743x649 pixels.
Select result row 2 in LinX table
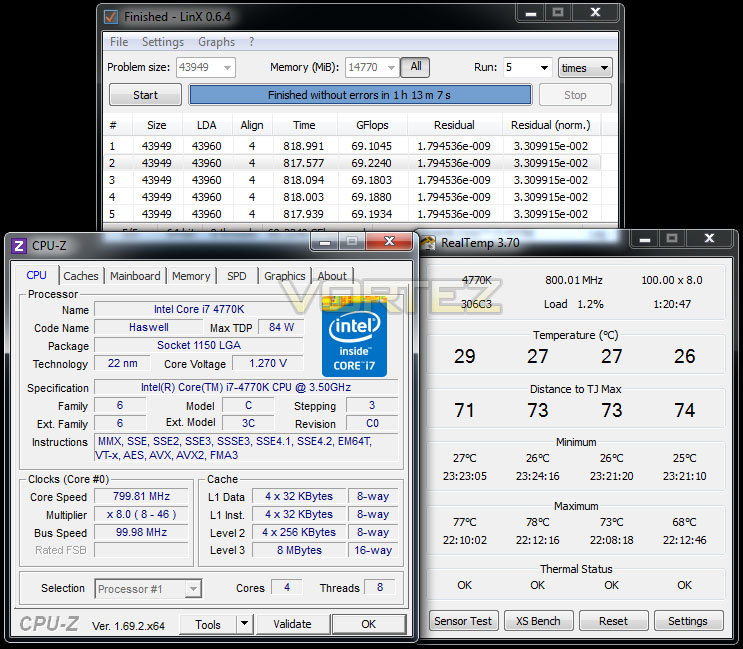click(x=352, y=163)
